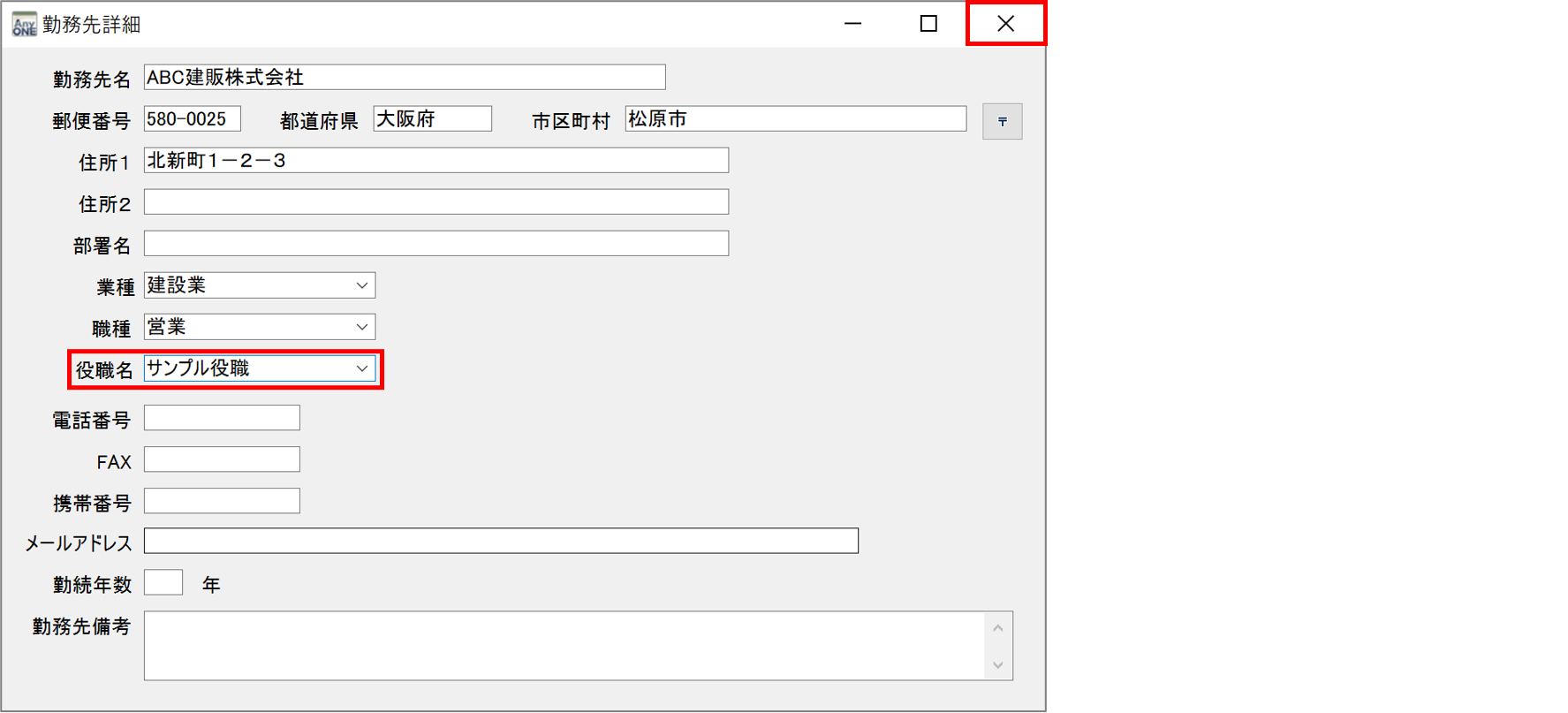Click the 勤続年数 years box

pos(163,583)
